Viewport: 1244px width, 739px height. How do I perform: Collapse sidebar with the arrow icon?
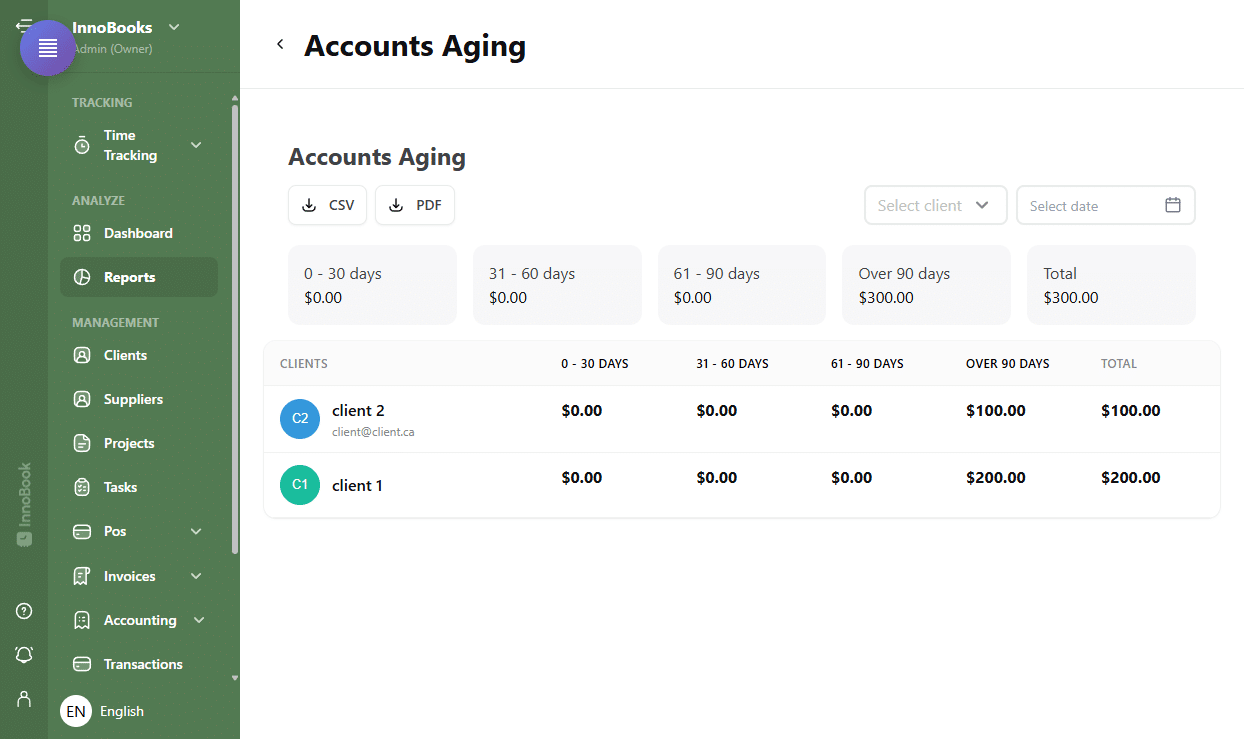pos(22,25)
